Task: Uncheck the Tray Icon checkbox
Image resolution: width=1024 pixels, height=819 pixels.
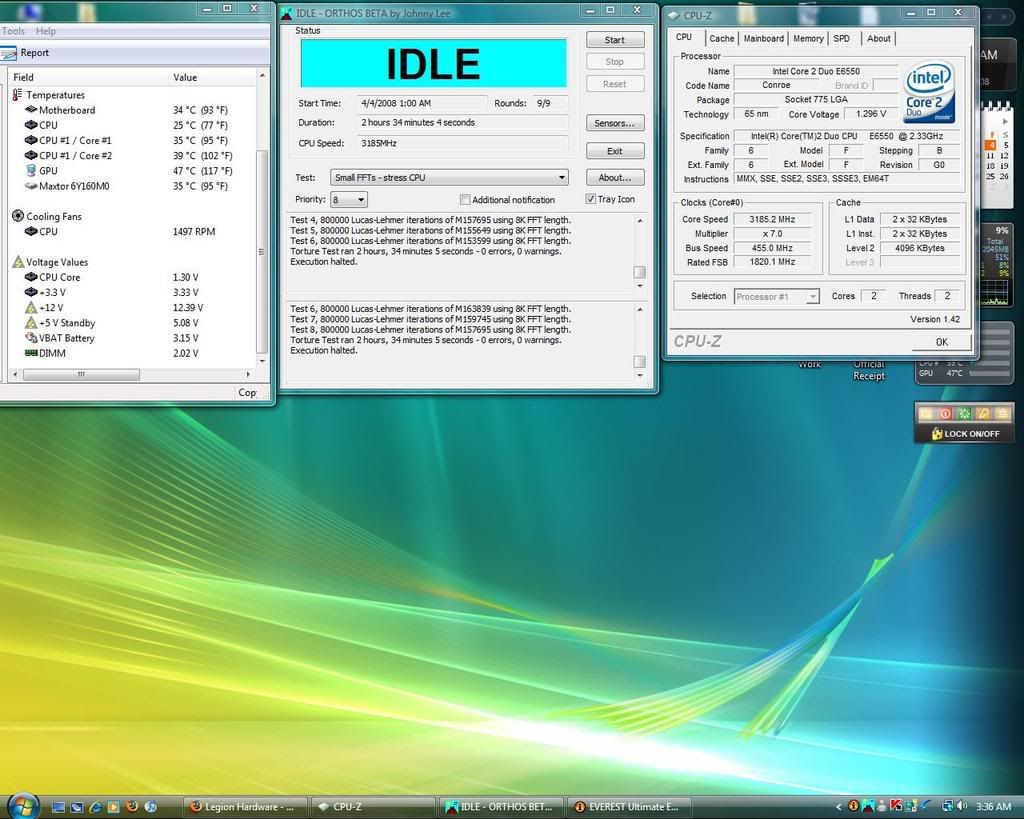Action: coord(591,199)
